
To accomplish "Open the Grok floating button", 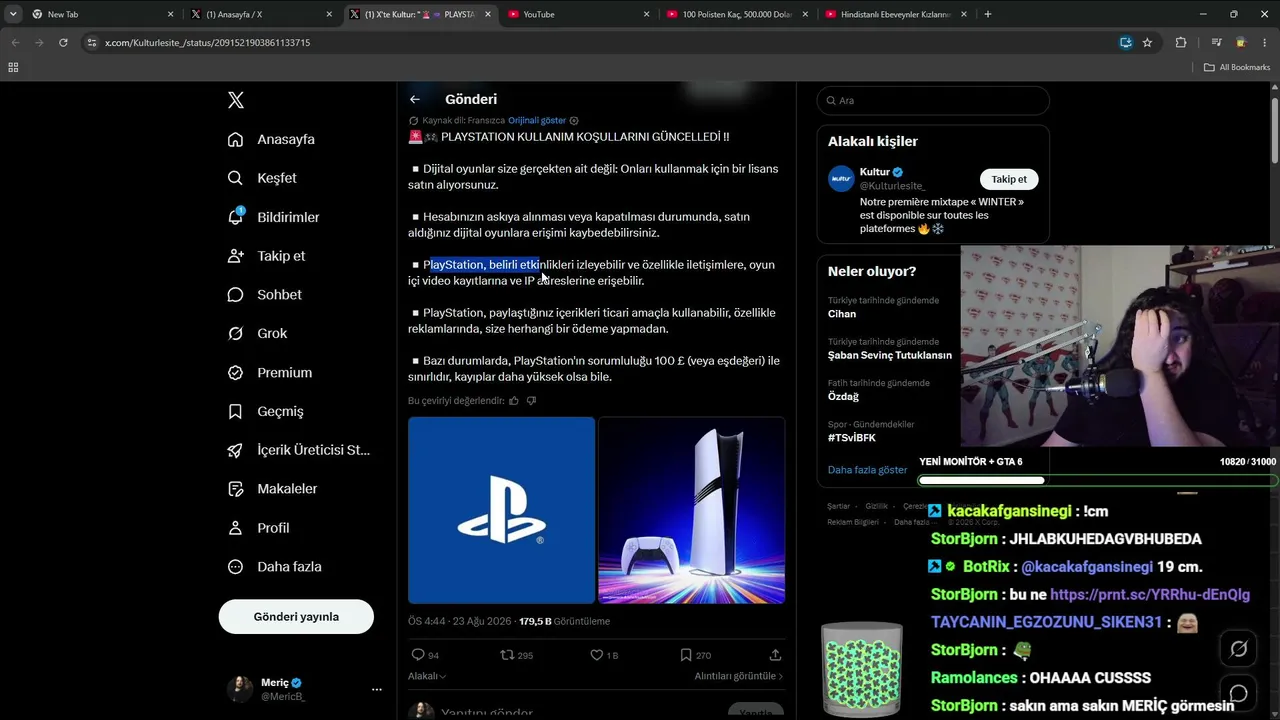I will 1238,649.
